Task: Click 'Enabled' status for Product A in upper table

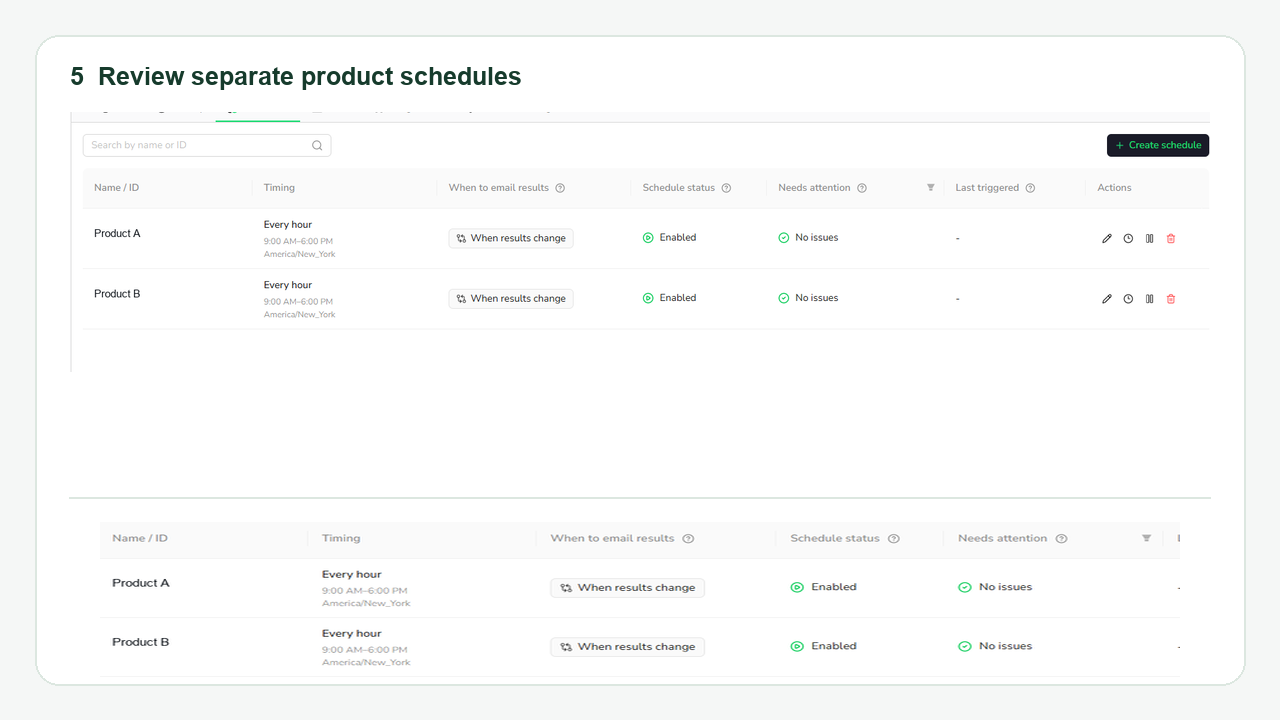Action: coord(669,238)
